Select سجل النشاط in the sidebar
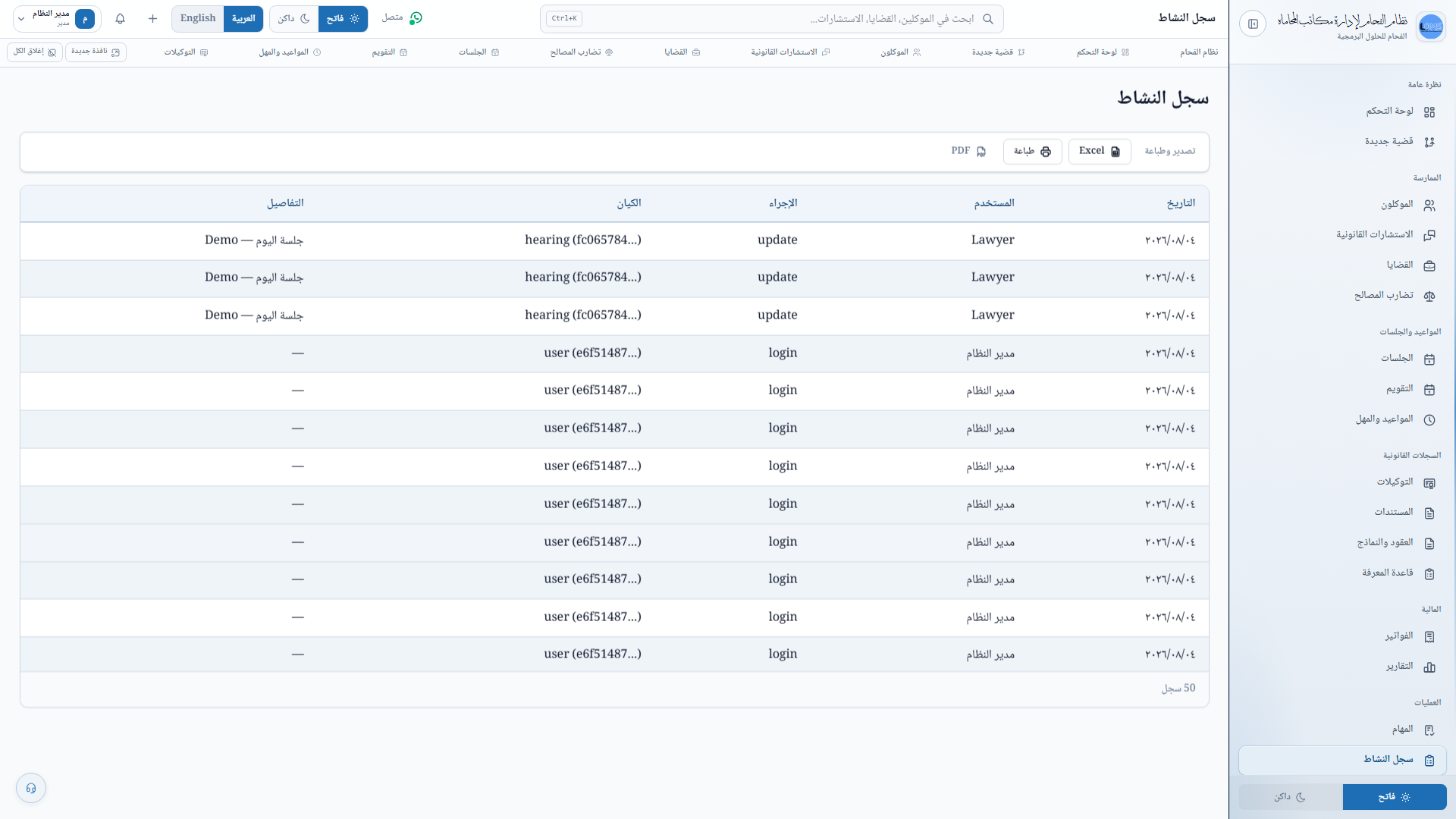1456x819 pixels. (1342, 760)
